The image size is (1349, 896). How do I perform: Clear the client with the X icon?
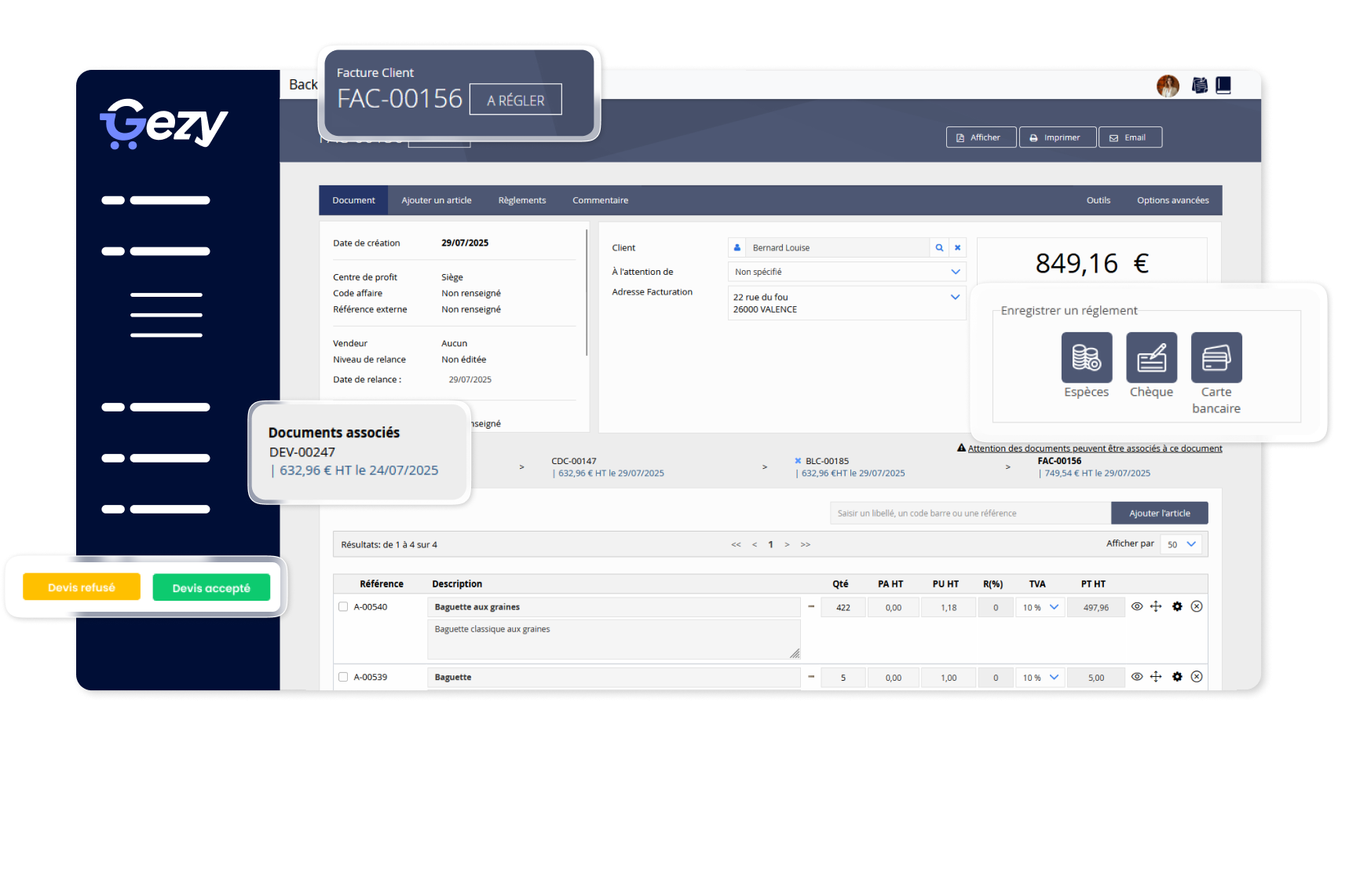[957, 247]
